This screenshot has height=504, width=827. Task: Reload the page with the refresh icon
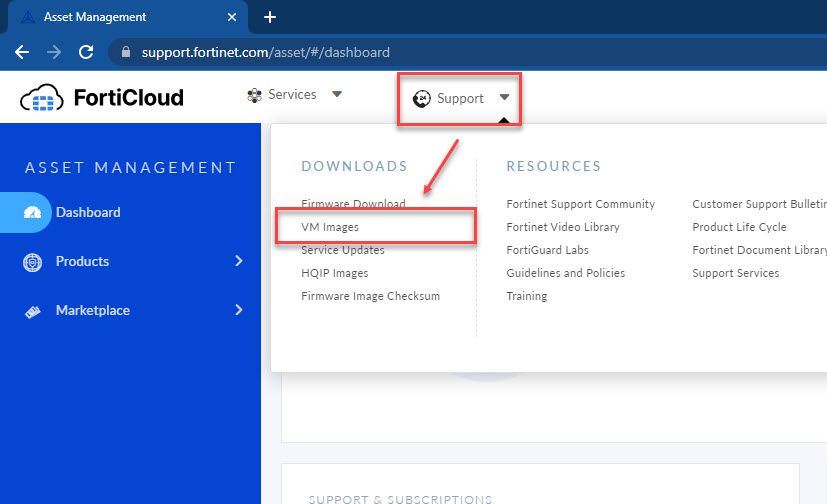86,52
